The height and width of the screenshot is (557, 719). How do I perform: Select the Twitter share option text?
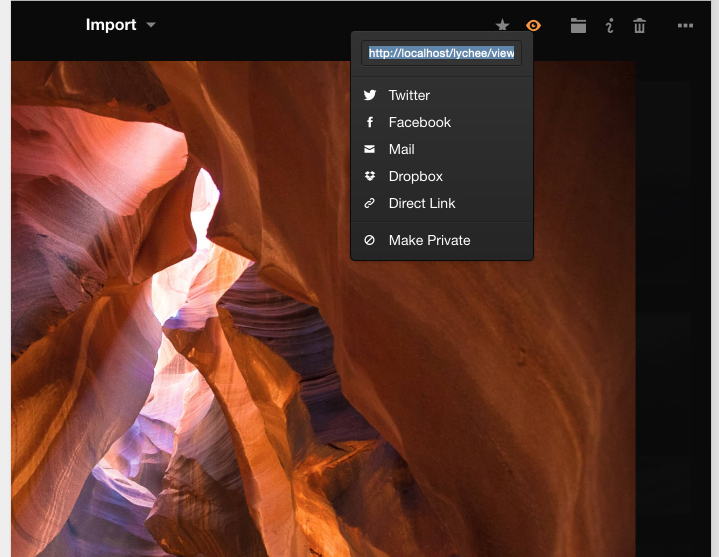pos(409,95)
